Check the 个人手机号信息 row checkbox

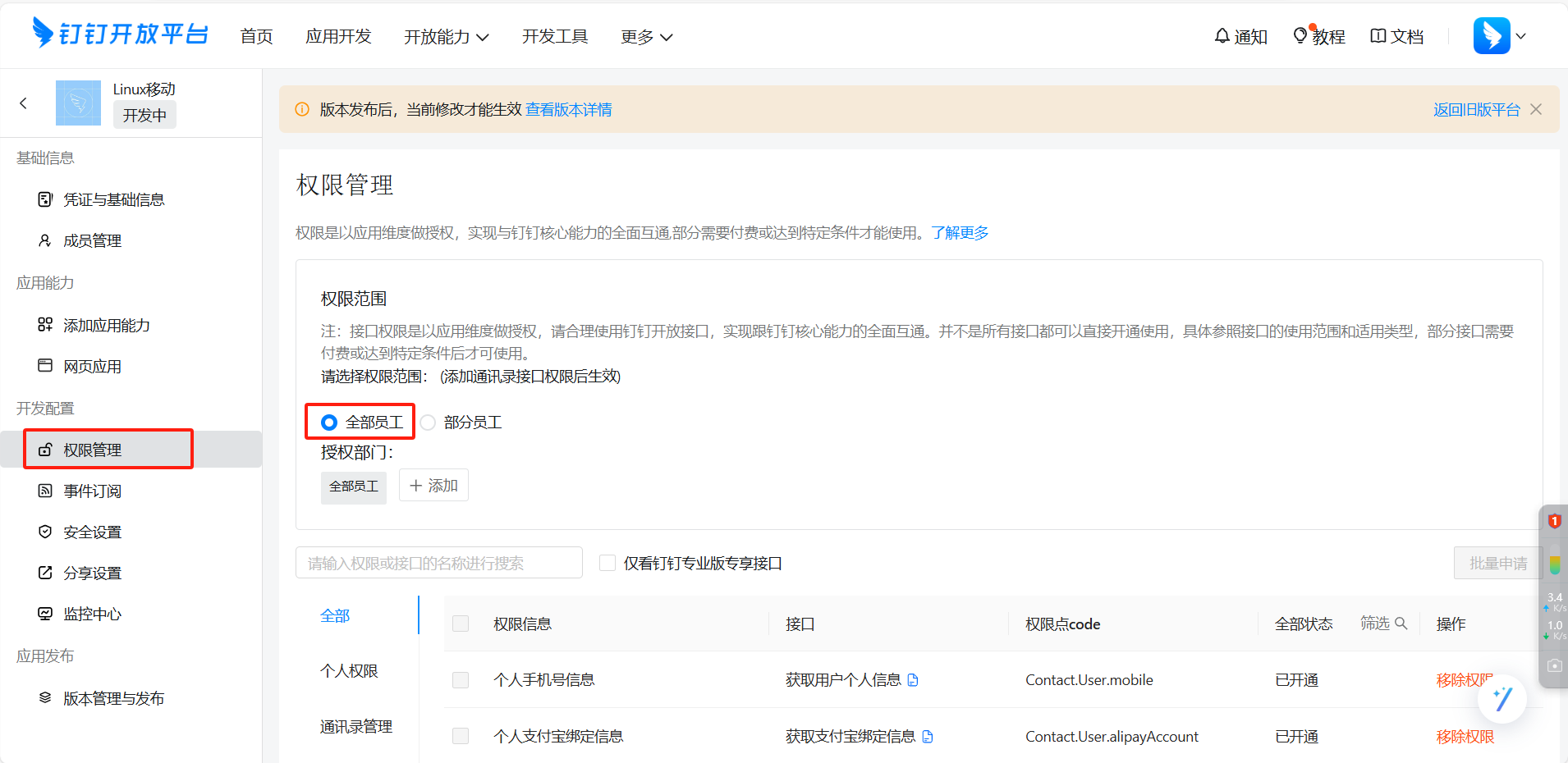(x=461, y=680)
